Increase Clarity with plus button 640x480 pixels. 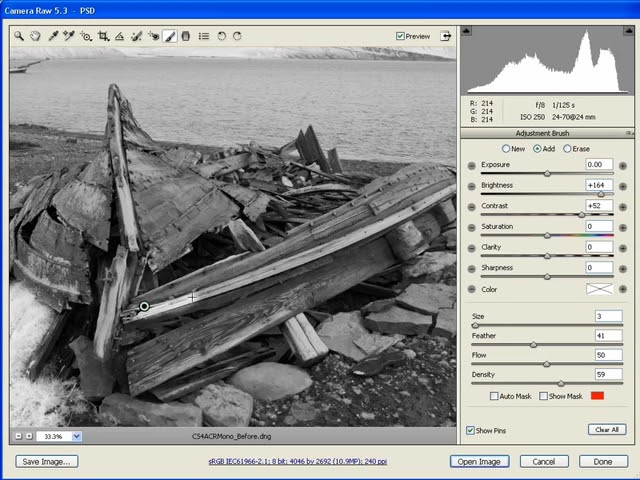(x=623, y=248)
